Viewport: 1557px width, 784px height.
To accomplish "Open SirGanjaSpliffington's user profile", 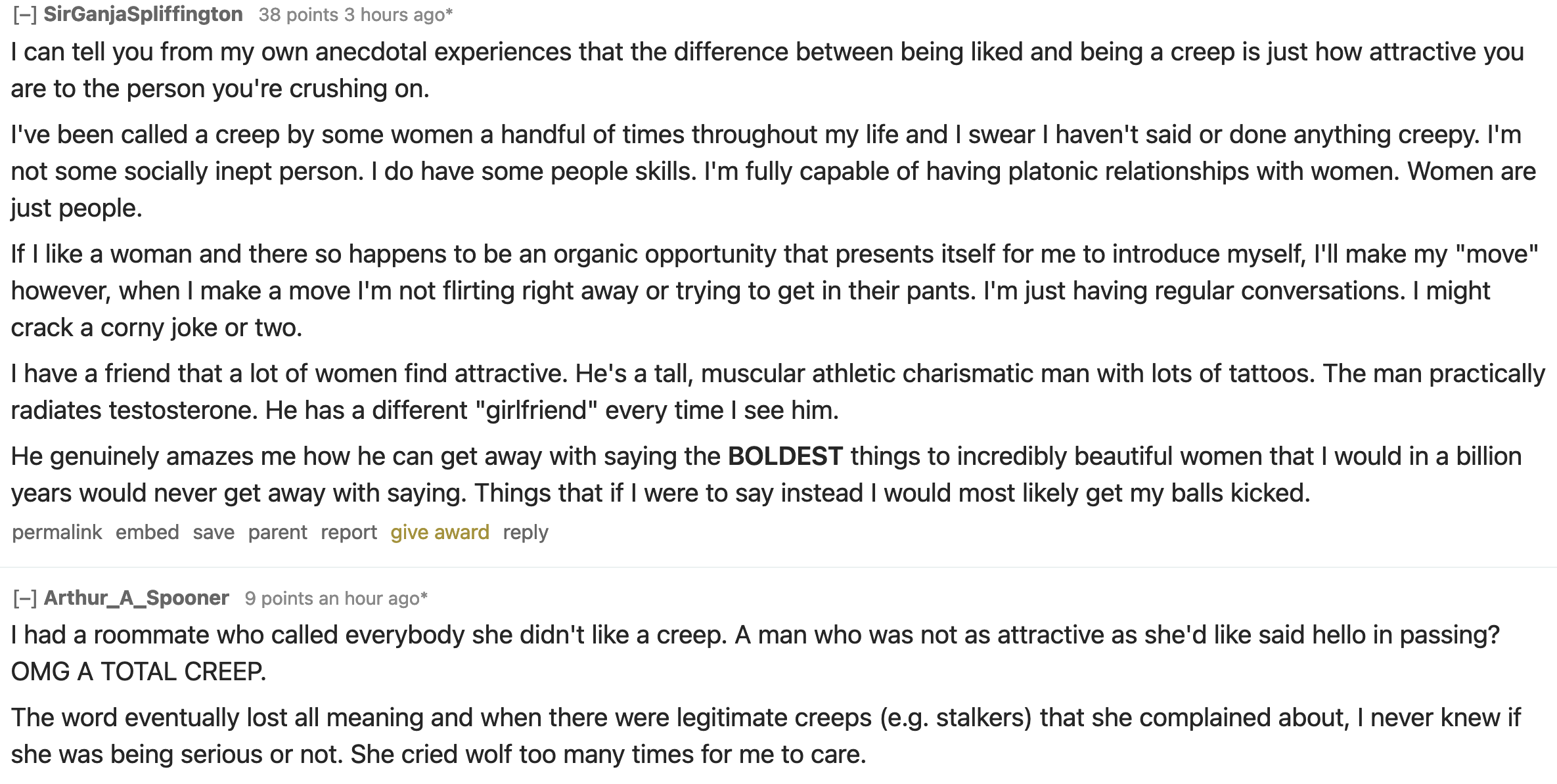I will pos(143,14).
